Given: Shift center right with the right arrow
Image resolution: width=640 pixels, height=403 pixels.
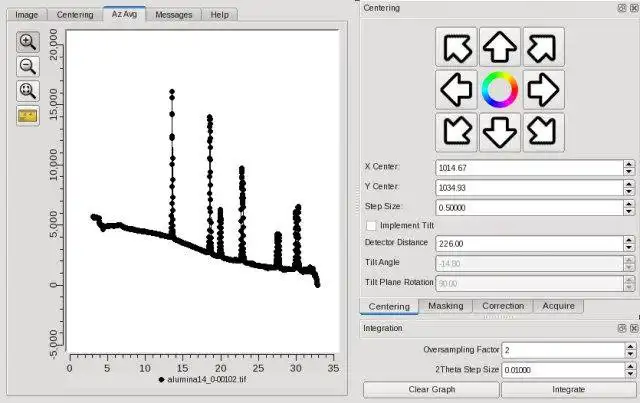Looking at the screenshot, I should click(544, 90).
